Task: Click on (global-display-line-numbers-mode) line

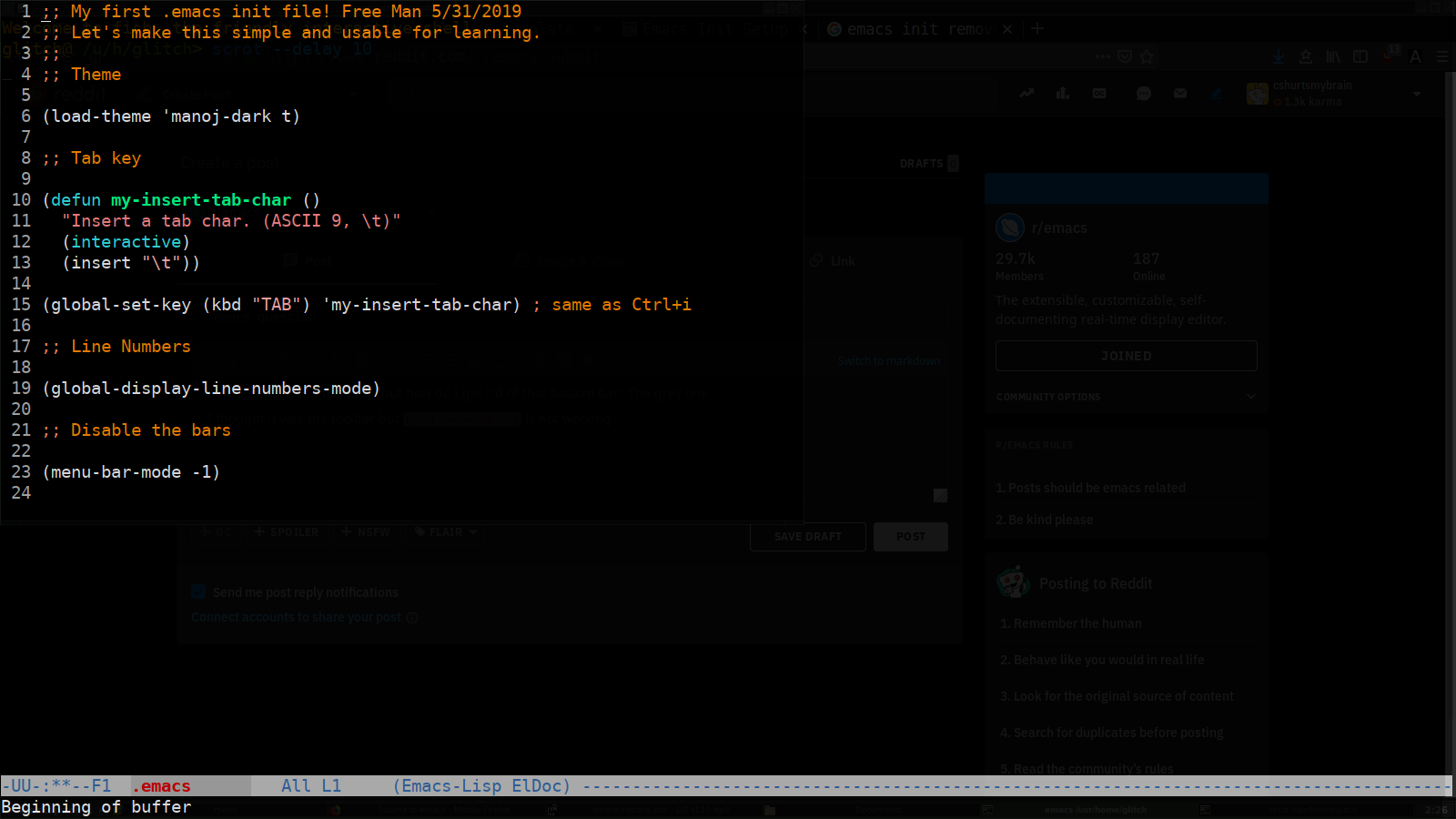Action: 211,389
